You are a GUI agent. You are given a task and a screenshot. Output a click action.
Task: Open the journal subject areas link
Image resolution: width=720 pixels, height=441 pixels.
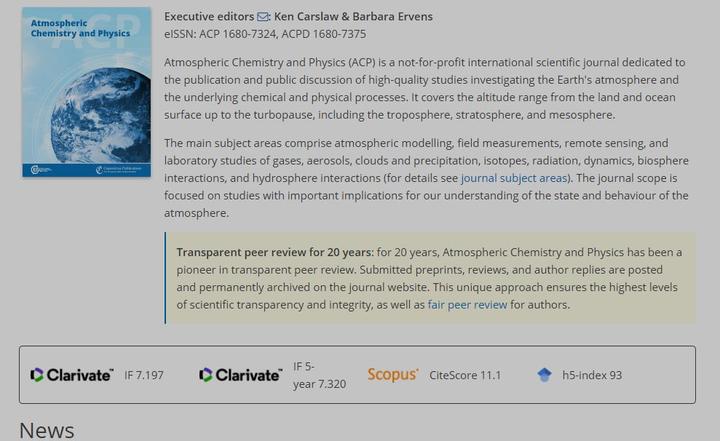[513, 178]
